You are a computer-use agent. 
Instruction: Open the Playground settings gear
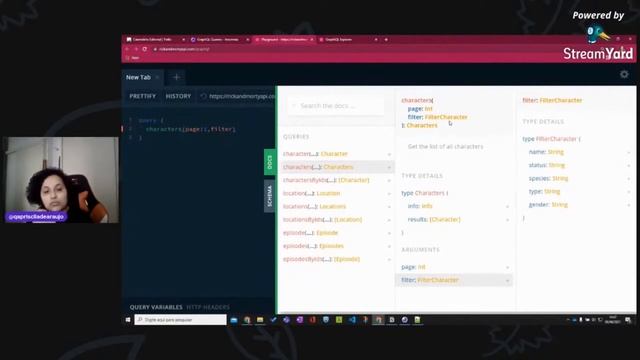point(624,74)
